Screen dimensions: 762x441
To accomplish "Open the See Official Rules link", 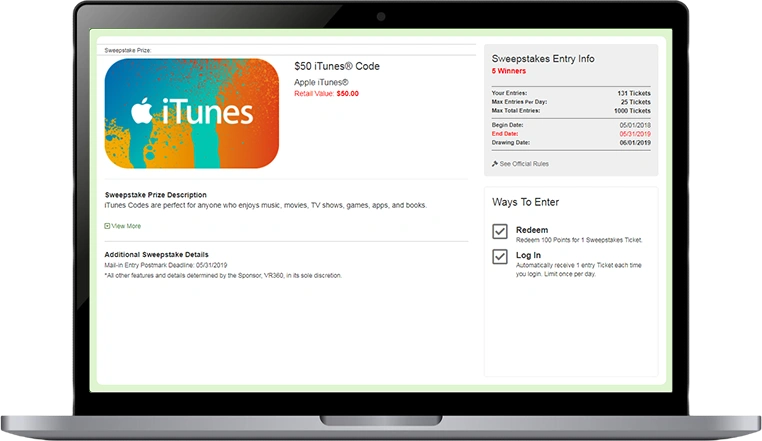I will (524, 163).
